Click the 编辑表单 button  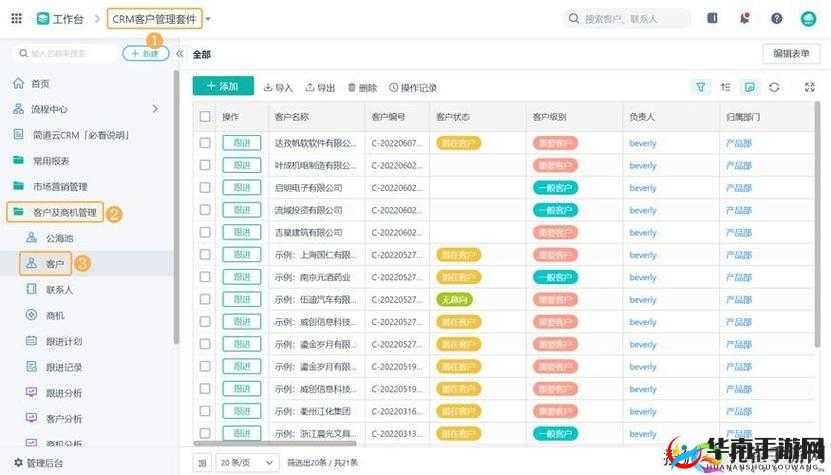[x=791, y=54]
